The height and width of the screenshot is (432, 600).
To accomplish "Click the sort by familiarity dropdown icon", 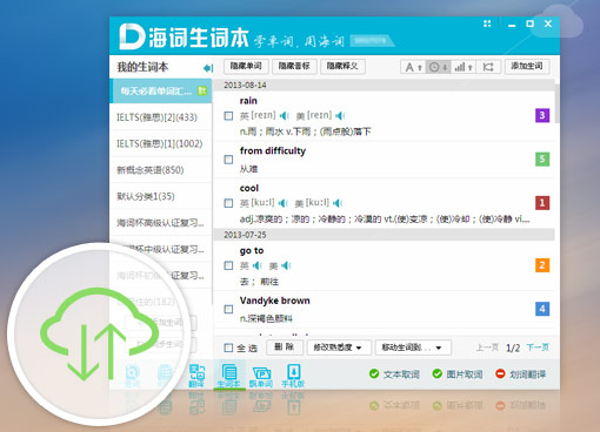I will pyautogui.click(x=463, y=67).
